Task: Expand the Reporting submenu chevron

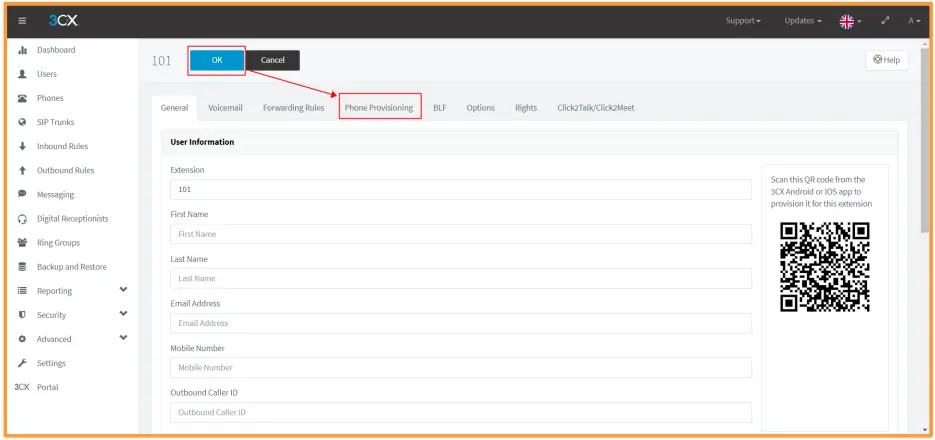Action: 123,290
